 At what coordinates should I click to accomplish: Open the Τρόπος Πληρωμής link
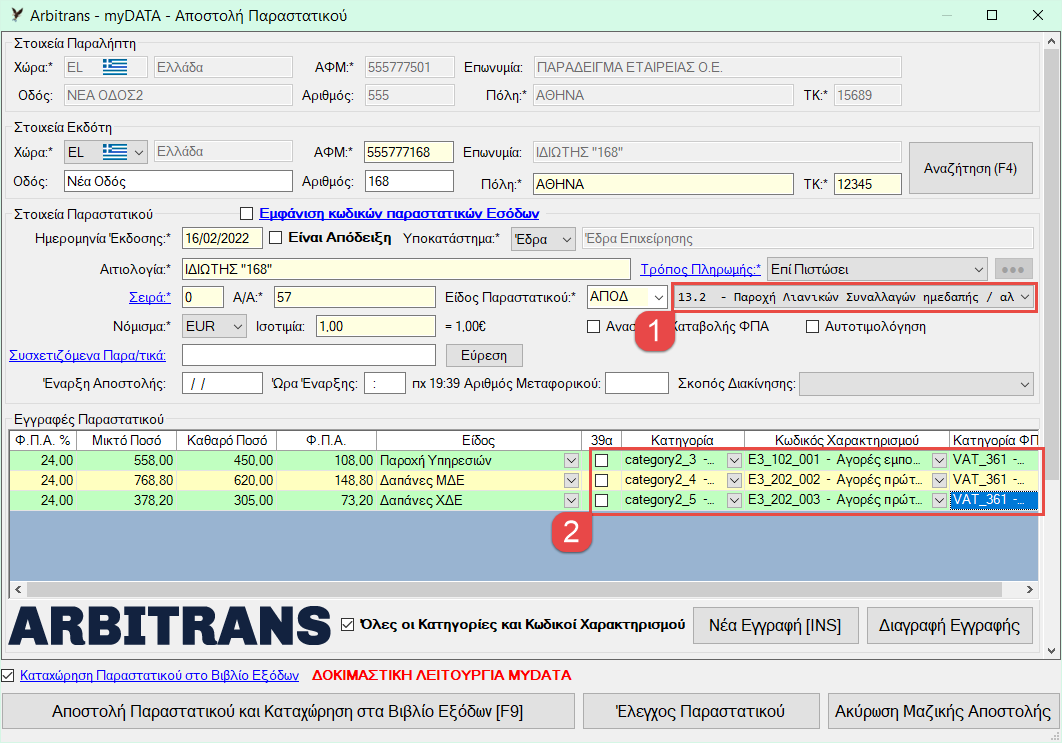(701, 269)
